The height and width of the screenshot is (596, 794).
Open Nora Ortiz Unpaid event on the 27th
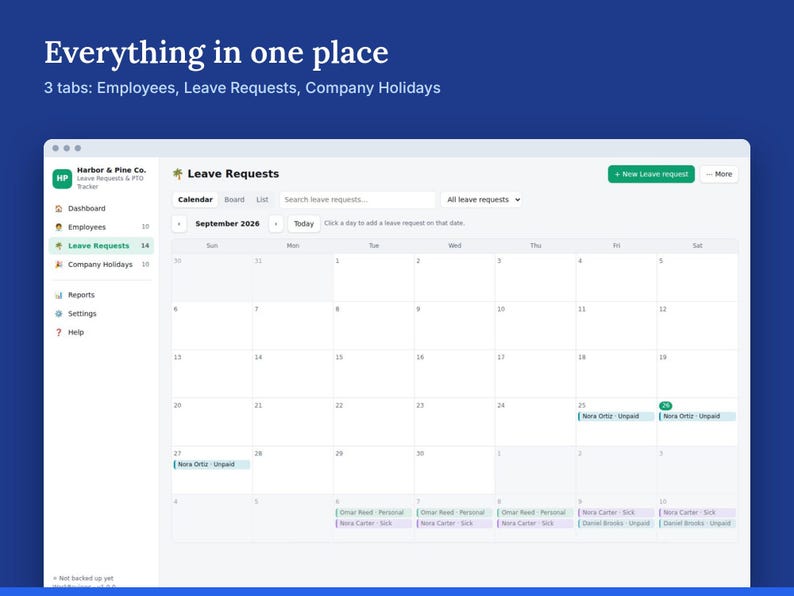212,464
